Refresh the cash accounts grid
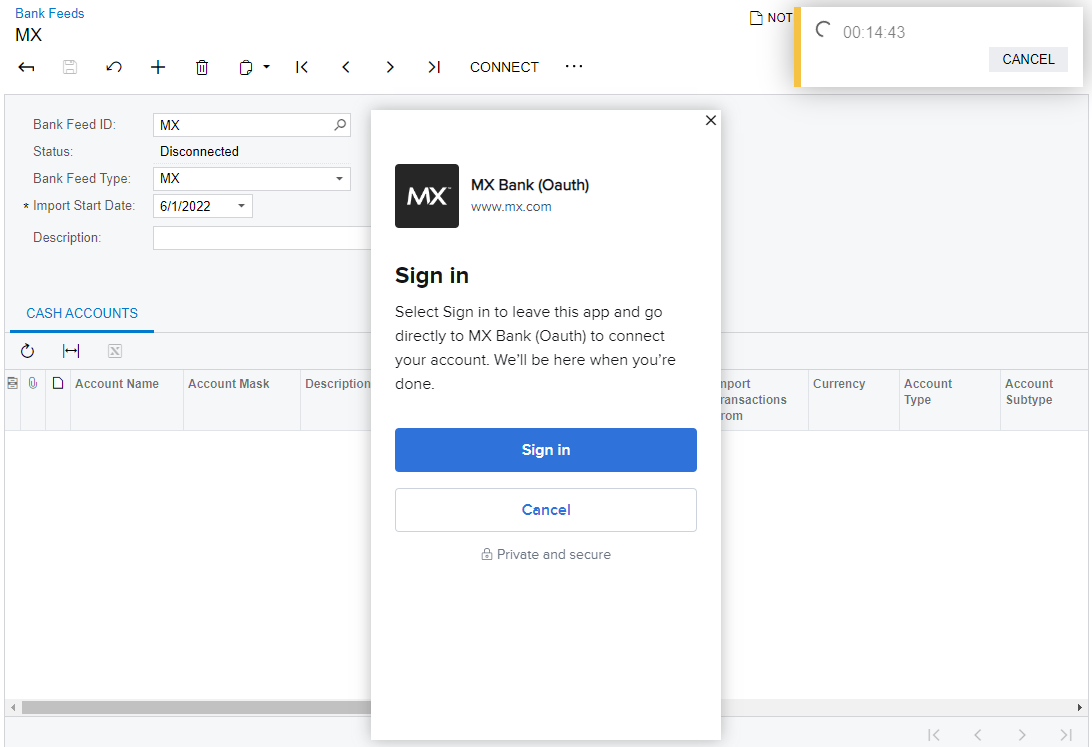1092x747 pixels. pyautogui.click(x=27, y=351)
